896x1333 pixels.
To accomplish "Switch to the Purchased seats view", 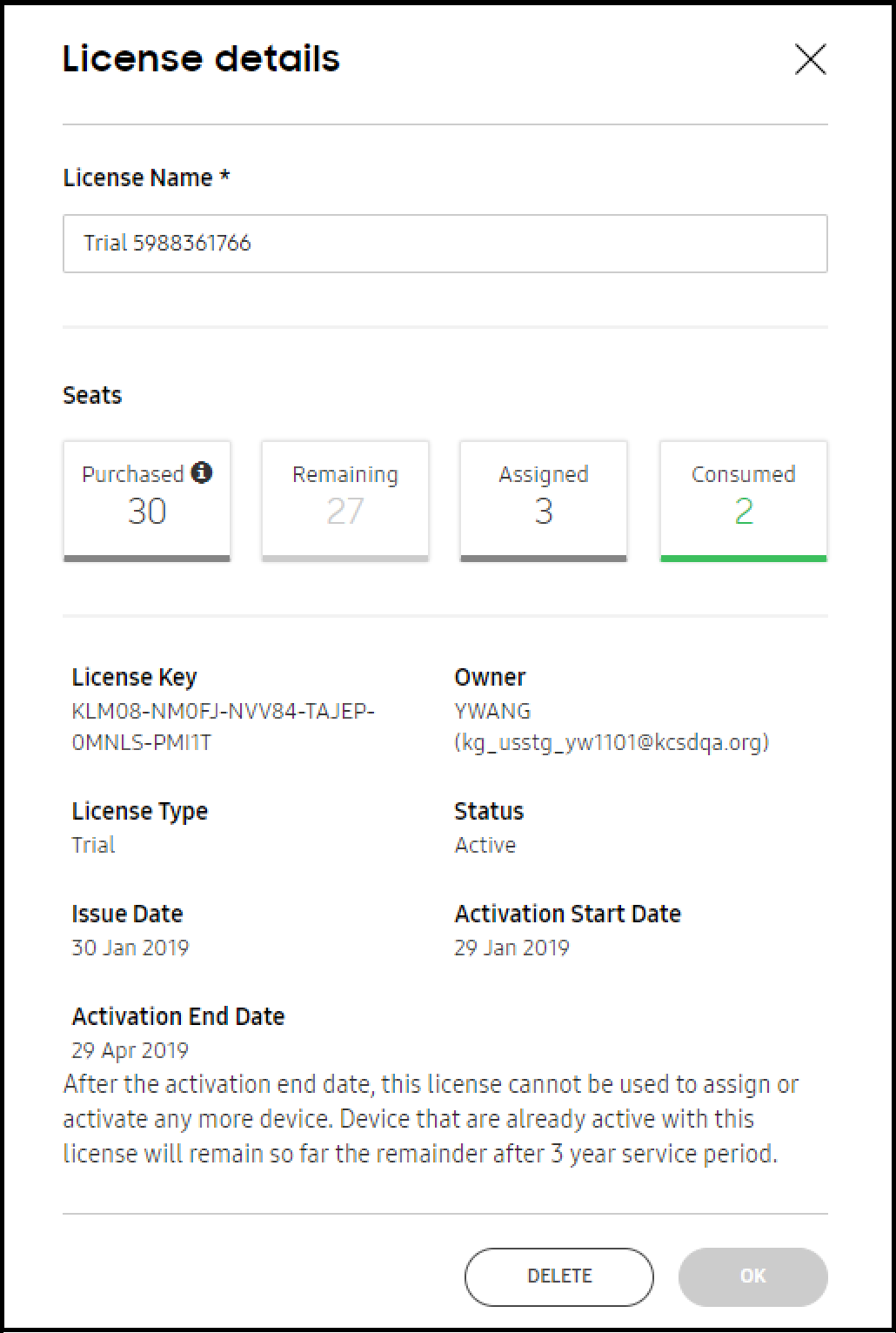I will click(x=146, y=499).
